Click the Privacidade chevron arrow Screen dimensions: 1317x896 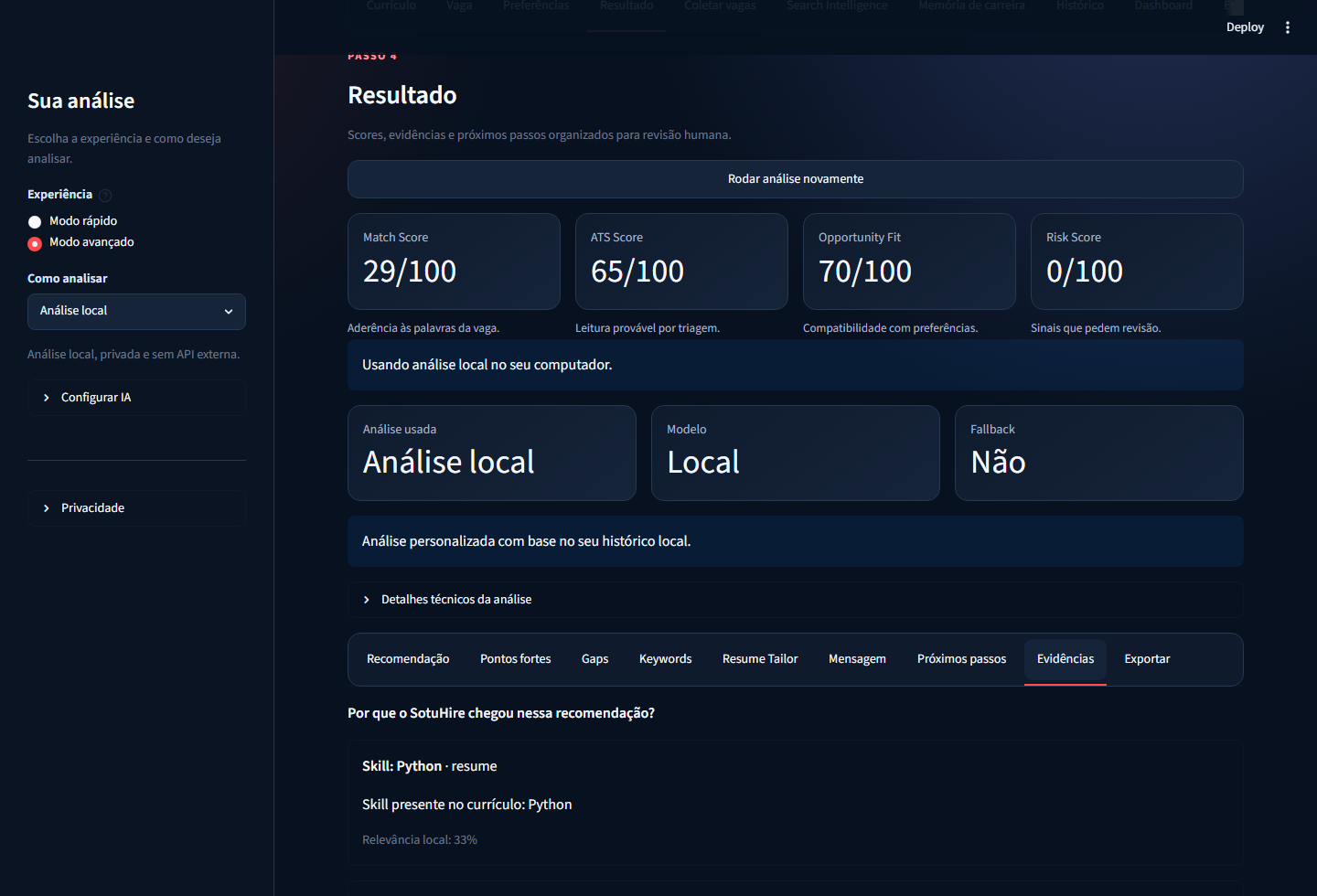47,508
